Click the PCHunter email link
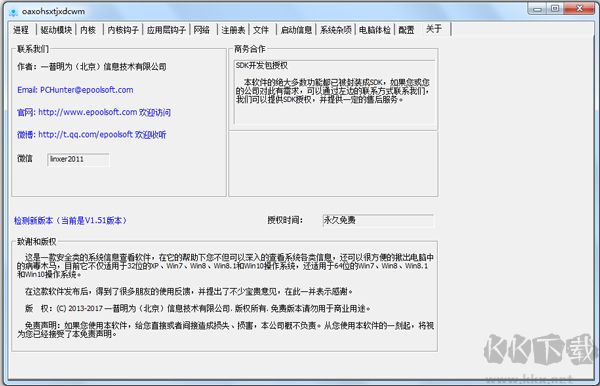This screenshot has height=386, width=600. [x=75, y=90]
